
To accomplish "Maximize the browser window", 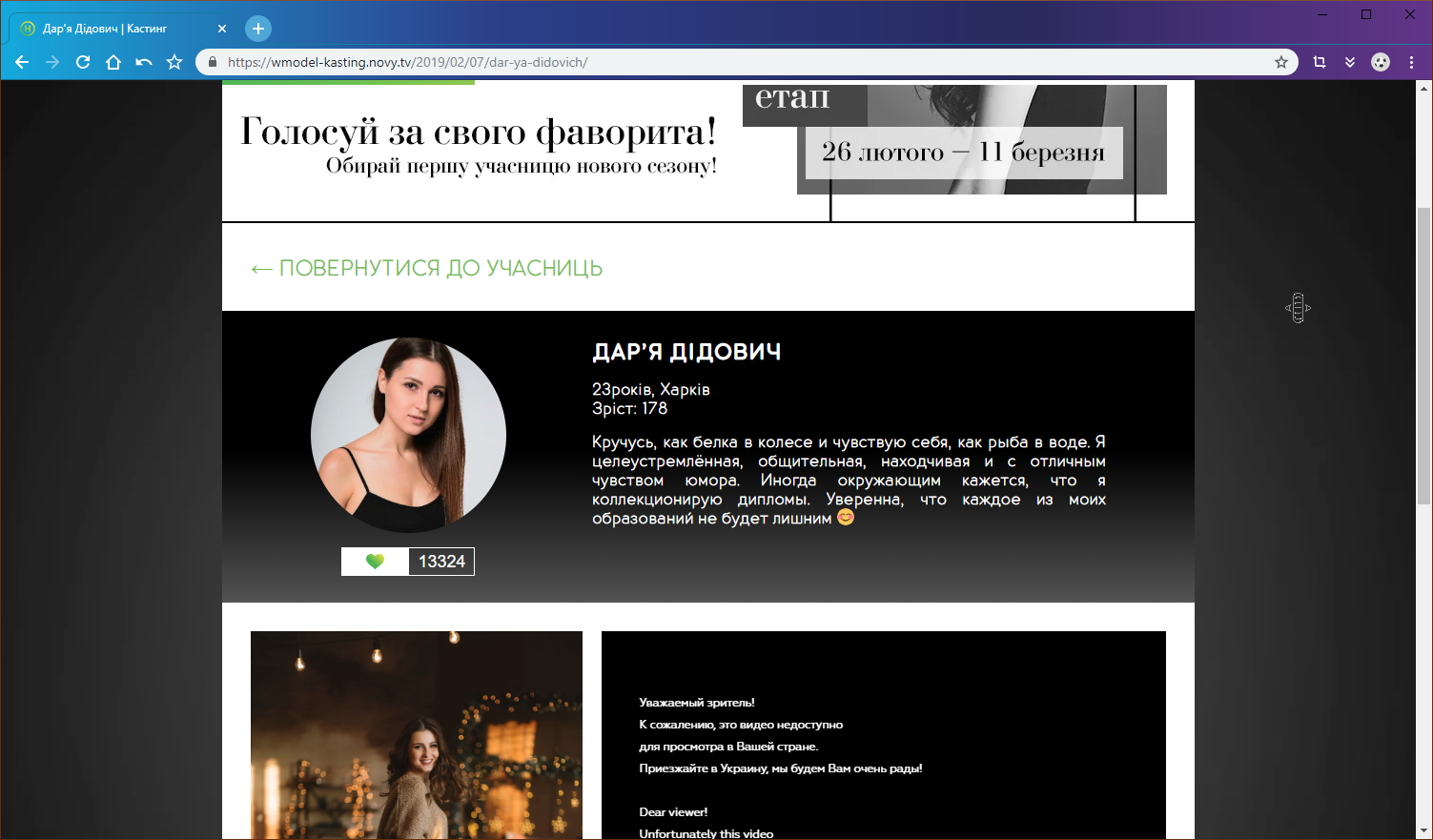I will pos(1366,14).
